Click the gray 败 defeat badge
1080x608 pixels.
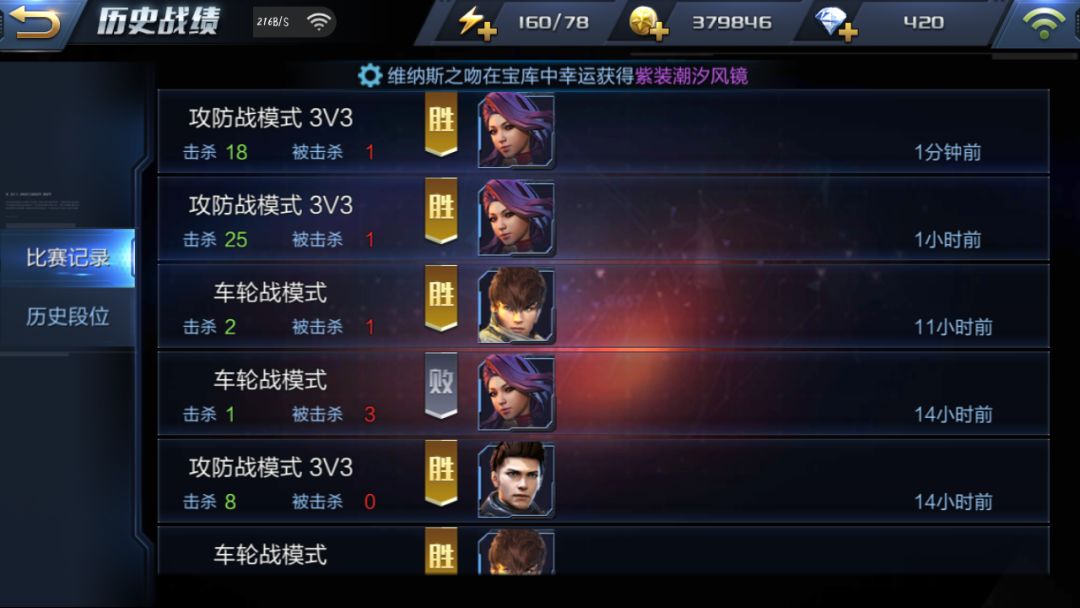click(x=441, y=386)
